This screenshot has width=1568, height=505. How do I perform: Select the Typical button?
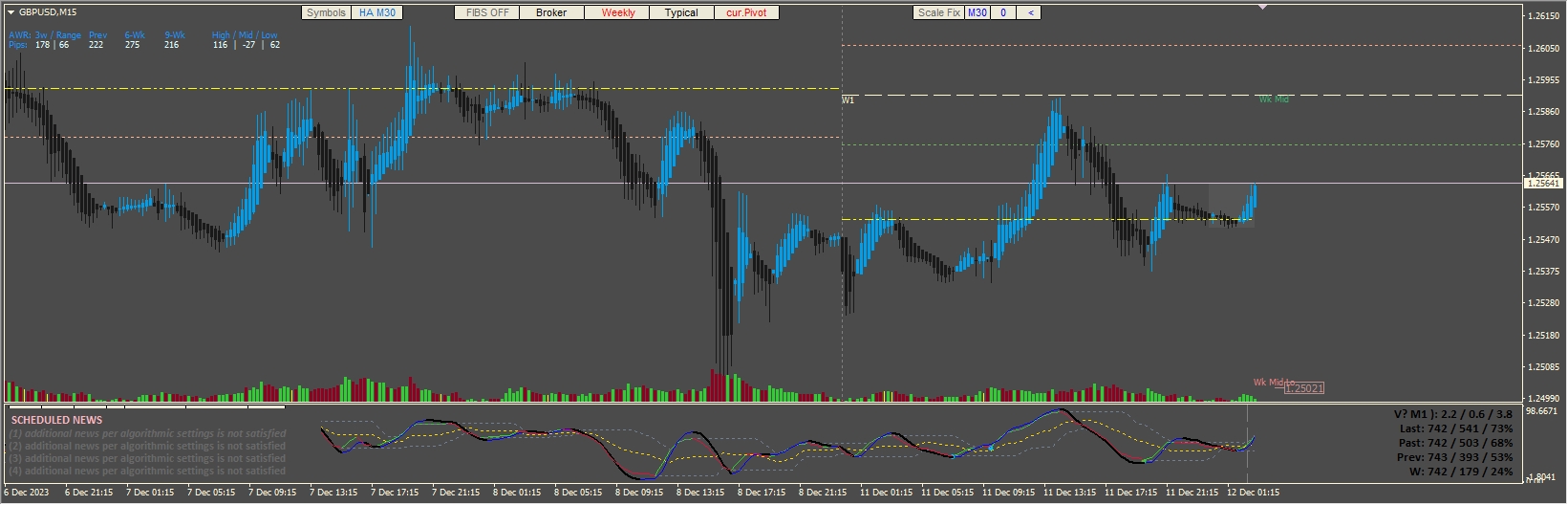pyautogui.click(x=681, y=12)
